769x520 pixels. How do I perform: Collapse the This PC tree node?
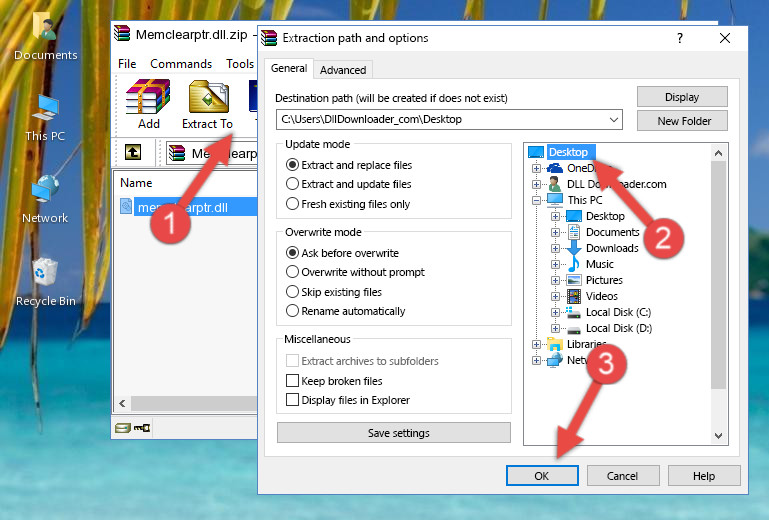coord(536,200)
